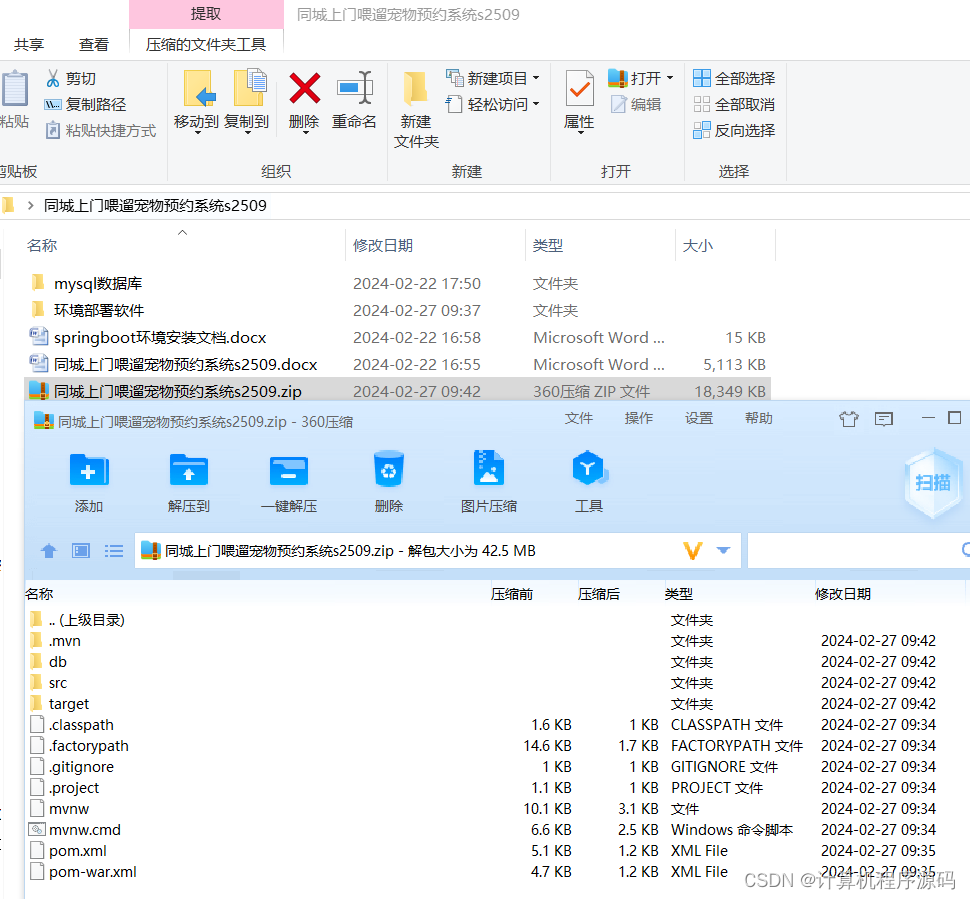
Task: Select the mysql数据库 folder
Action: 98,283
